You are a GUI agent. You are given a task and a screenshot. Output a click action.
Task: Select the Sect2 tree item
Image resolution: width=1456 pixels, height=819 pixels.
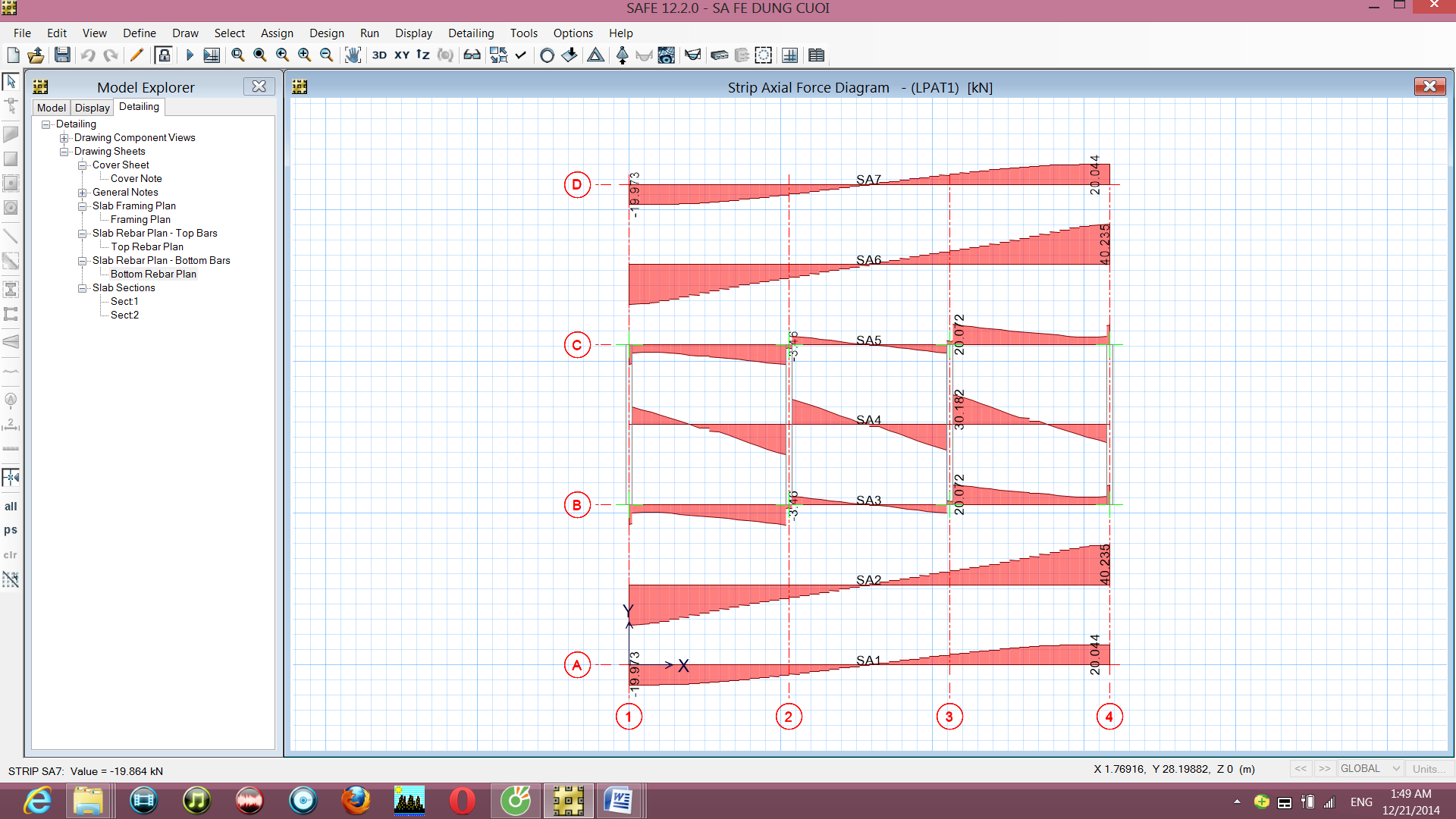[x=124, y=315]
